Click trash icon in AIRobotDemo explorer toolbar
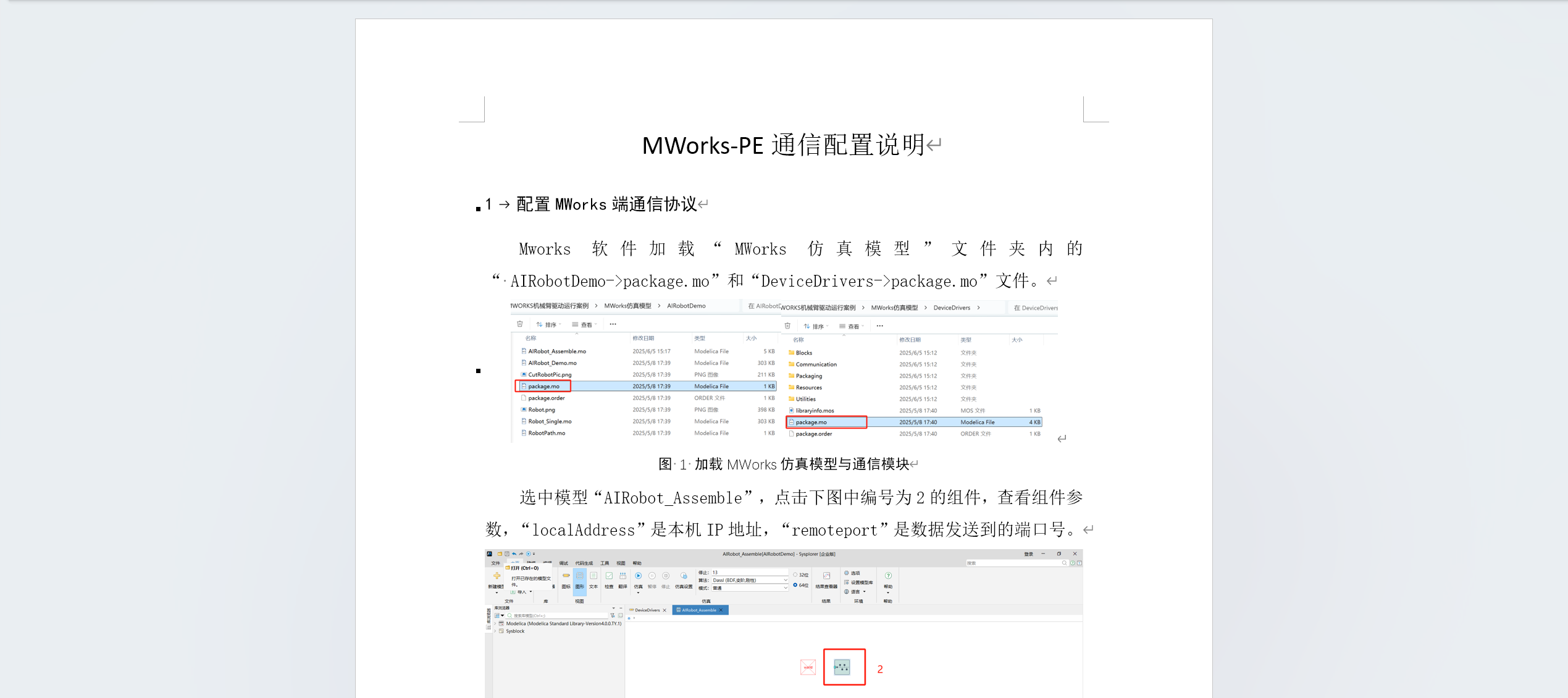This screenshot has width=1568, height=698. click(520, 324)
